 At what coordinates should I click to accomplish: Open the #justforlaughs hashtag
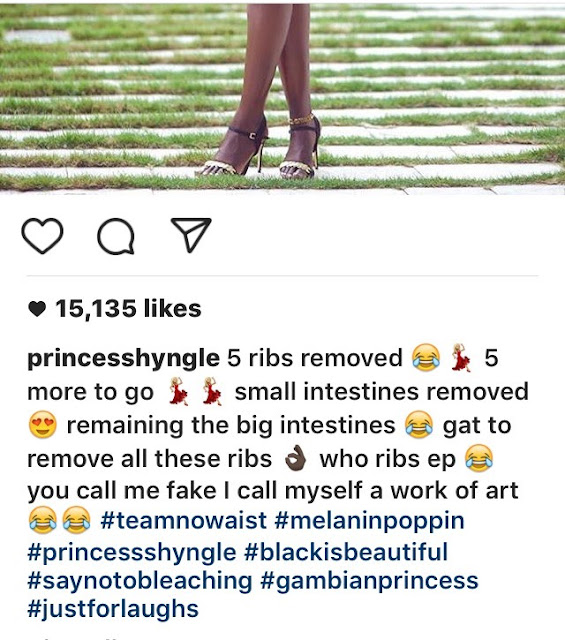(x=113, y=609)
